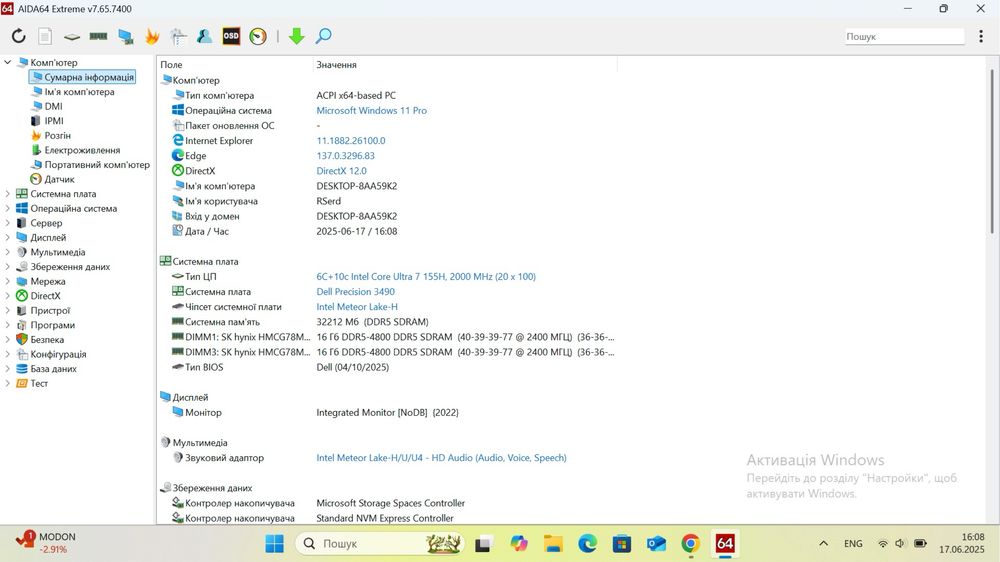Select Тест in the tree
This screenshot has width=1000, height=562.
tap(39, 383)
